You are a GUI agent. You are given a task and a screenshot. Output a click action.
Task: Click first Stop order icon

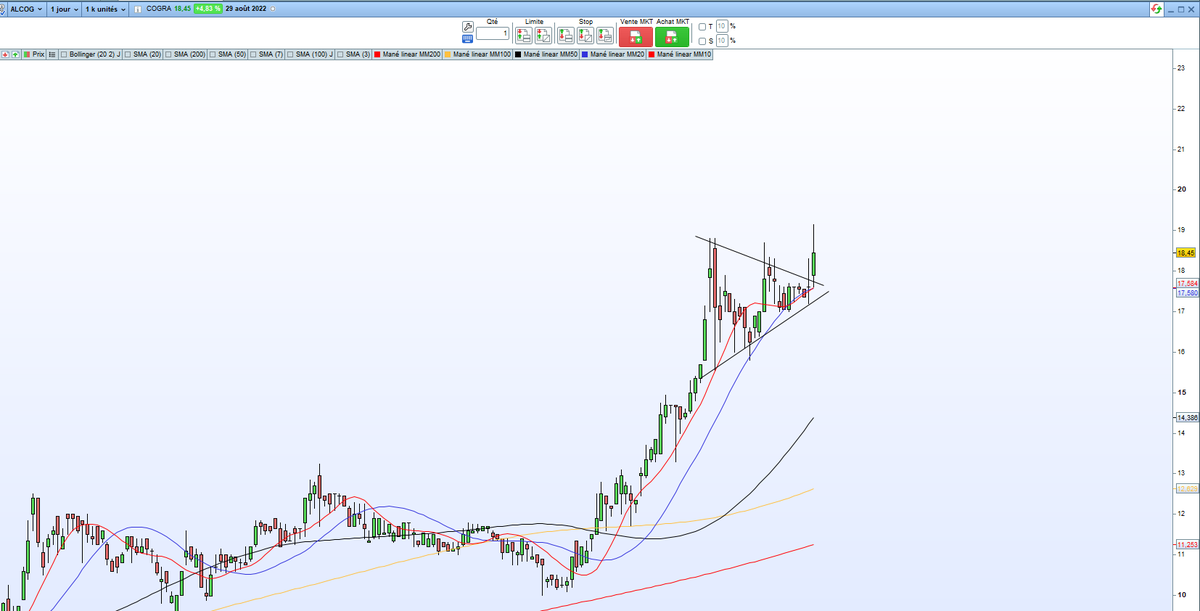(566, 36)
